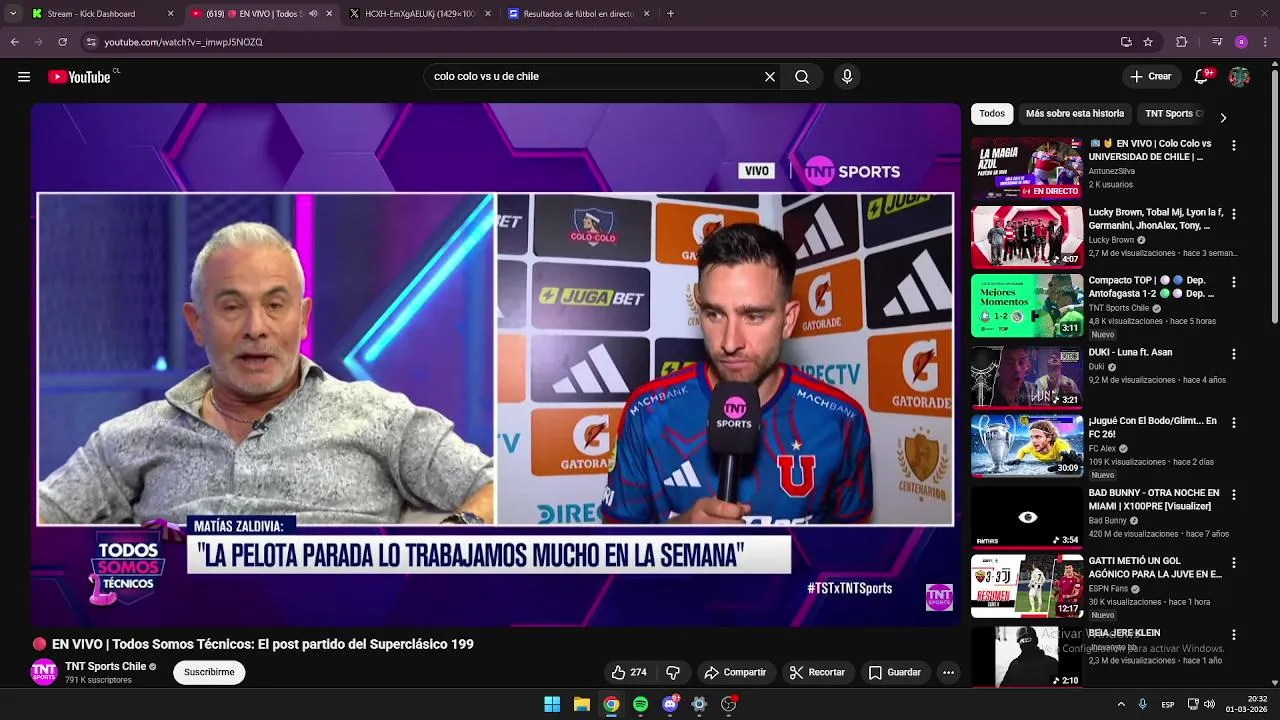Screen dimensions: 1280x720
Task: Open Chrome extensions puzzle icon
Action: [1182, 42]
